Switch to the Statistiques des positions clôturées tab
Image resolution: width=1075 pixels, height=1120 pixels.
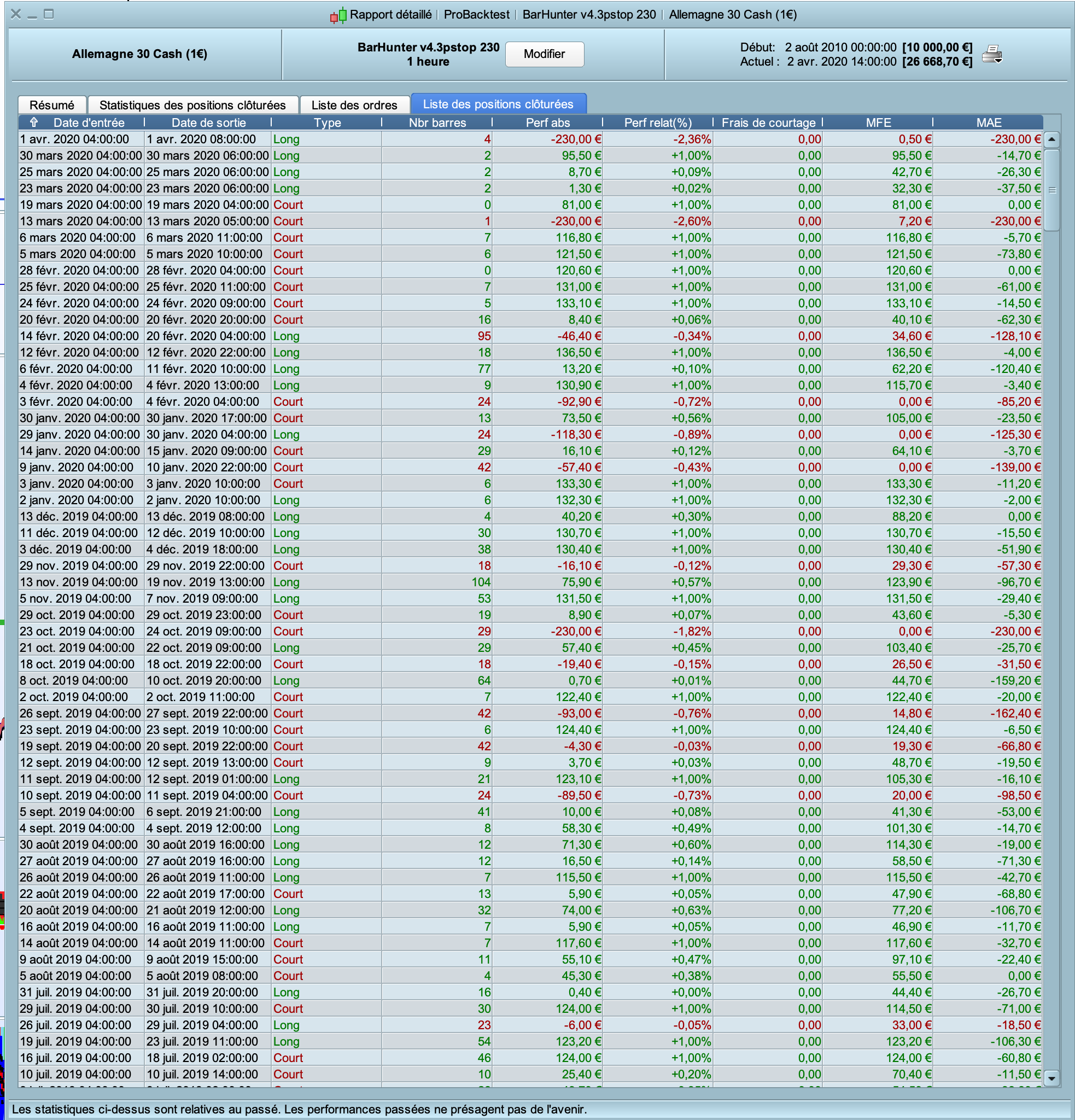click(192, 105)
